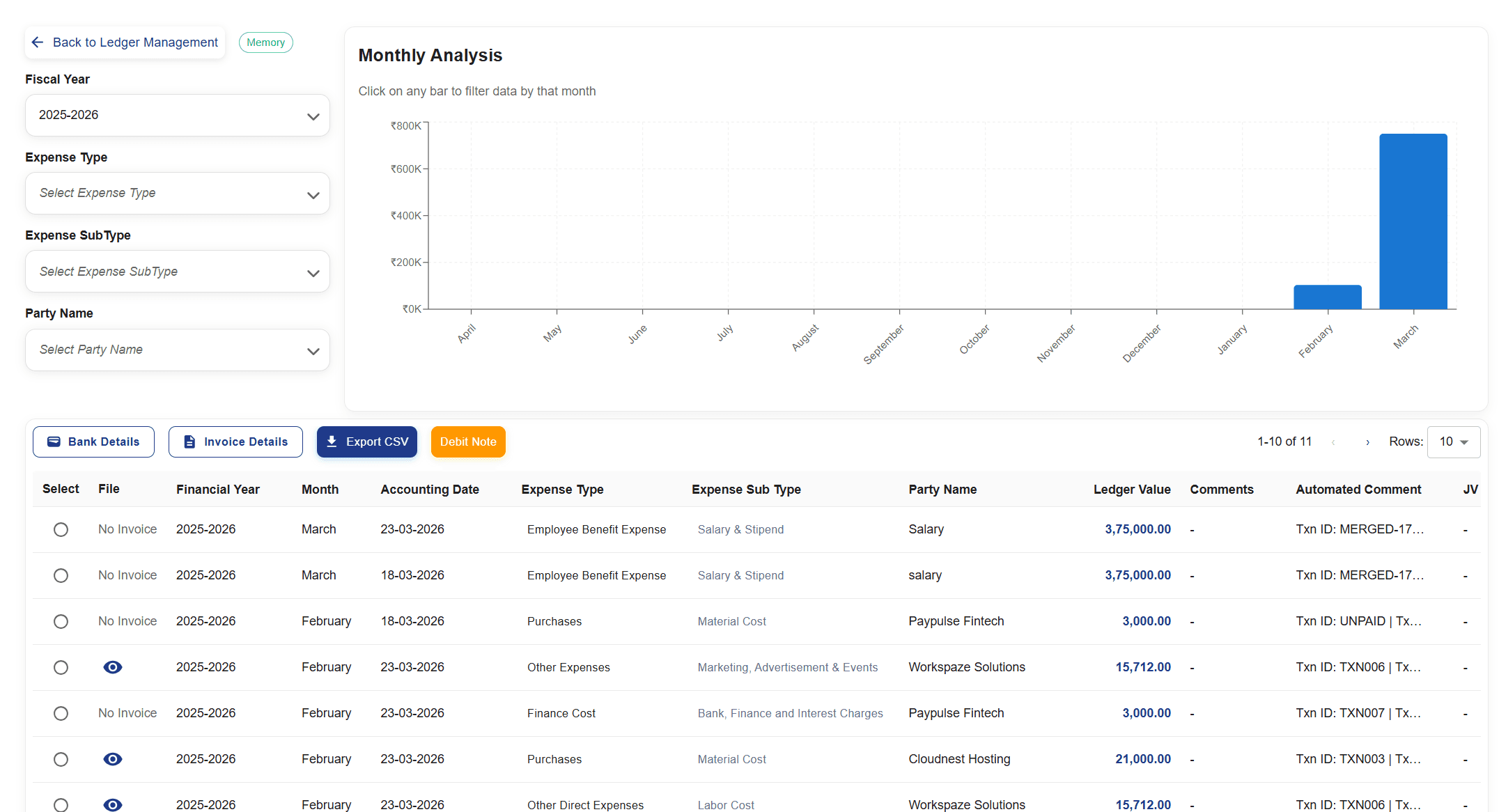This screenshot has width=1499, height=812.
Task: View invoice for Cloudnest Hosting purchase
Action: 113,759
